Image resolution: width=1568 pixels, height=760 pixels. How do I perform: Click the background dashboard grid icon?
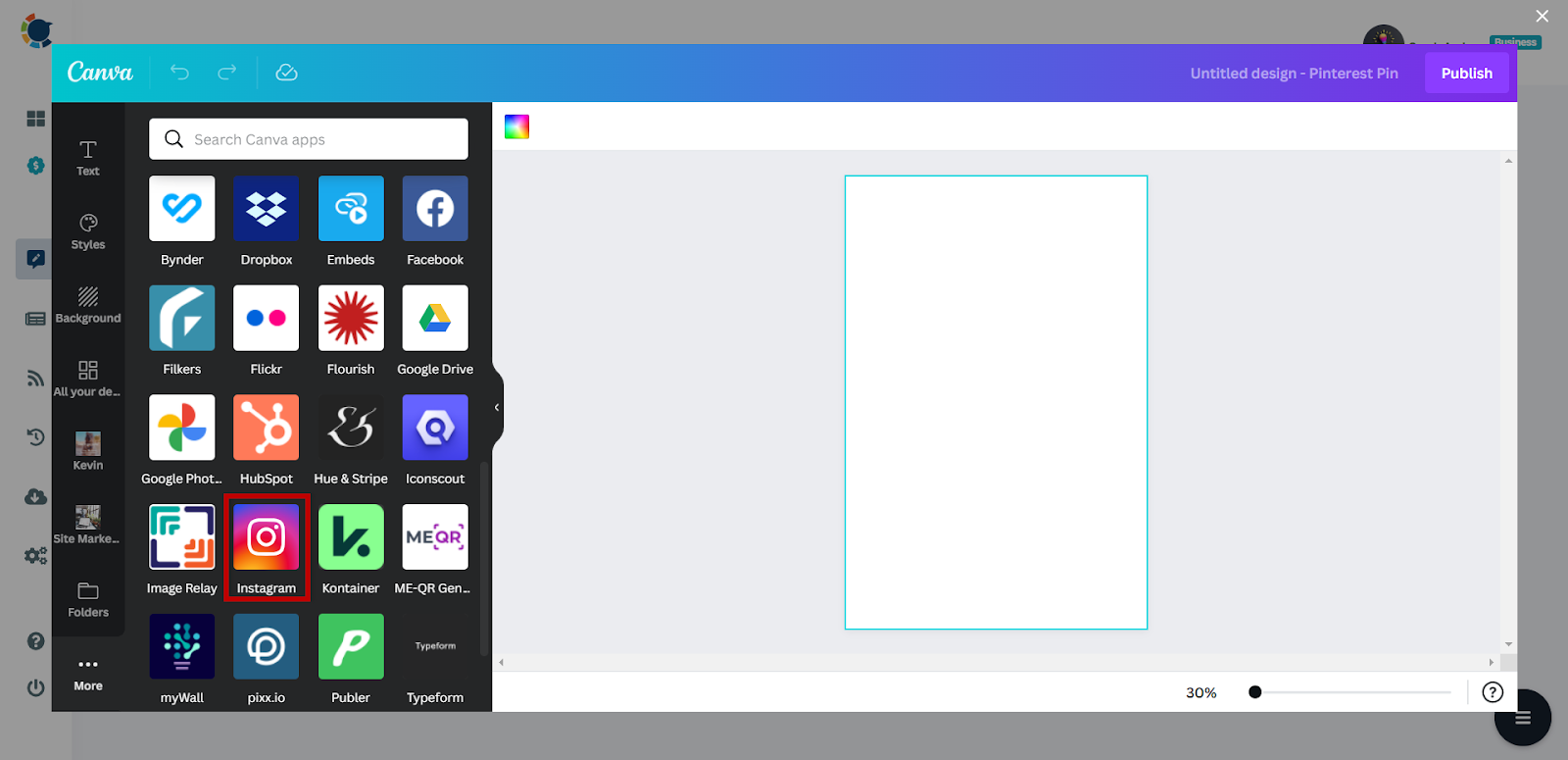[x=36, y=119]
